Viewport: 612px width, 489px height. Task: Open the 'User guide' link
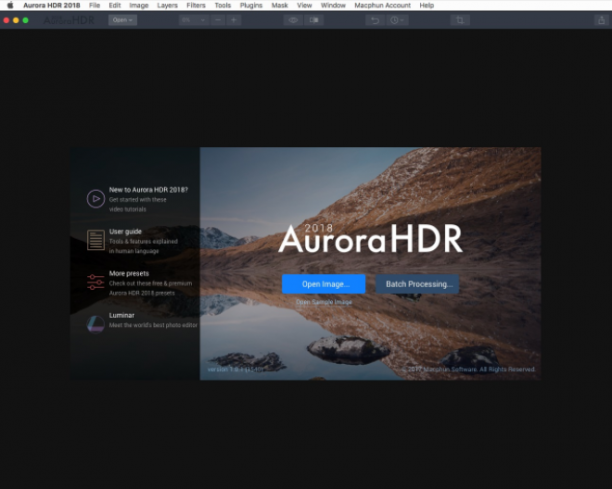[x=125, y=231]
